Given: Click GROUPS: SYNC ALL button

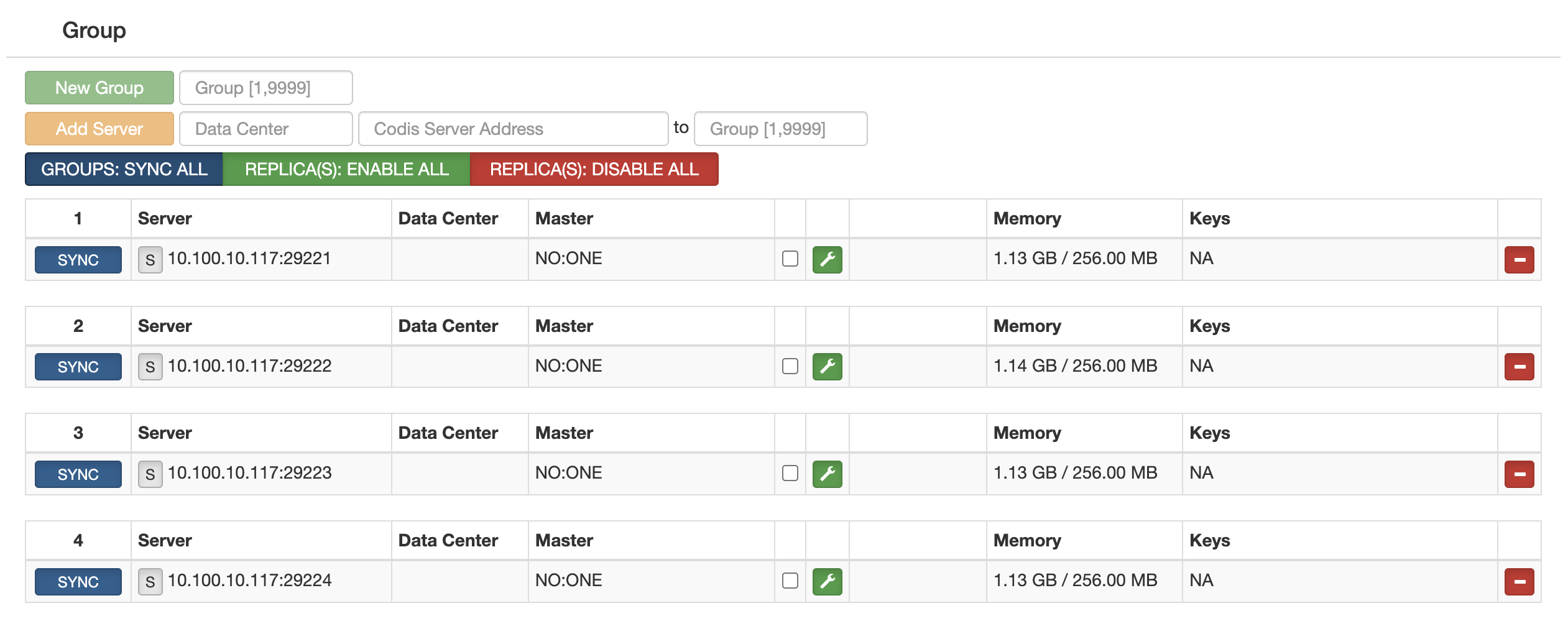Looking at the screenshot, I should 124,169.
